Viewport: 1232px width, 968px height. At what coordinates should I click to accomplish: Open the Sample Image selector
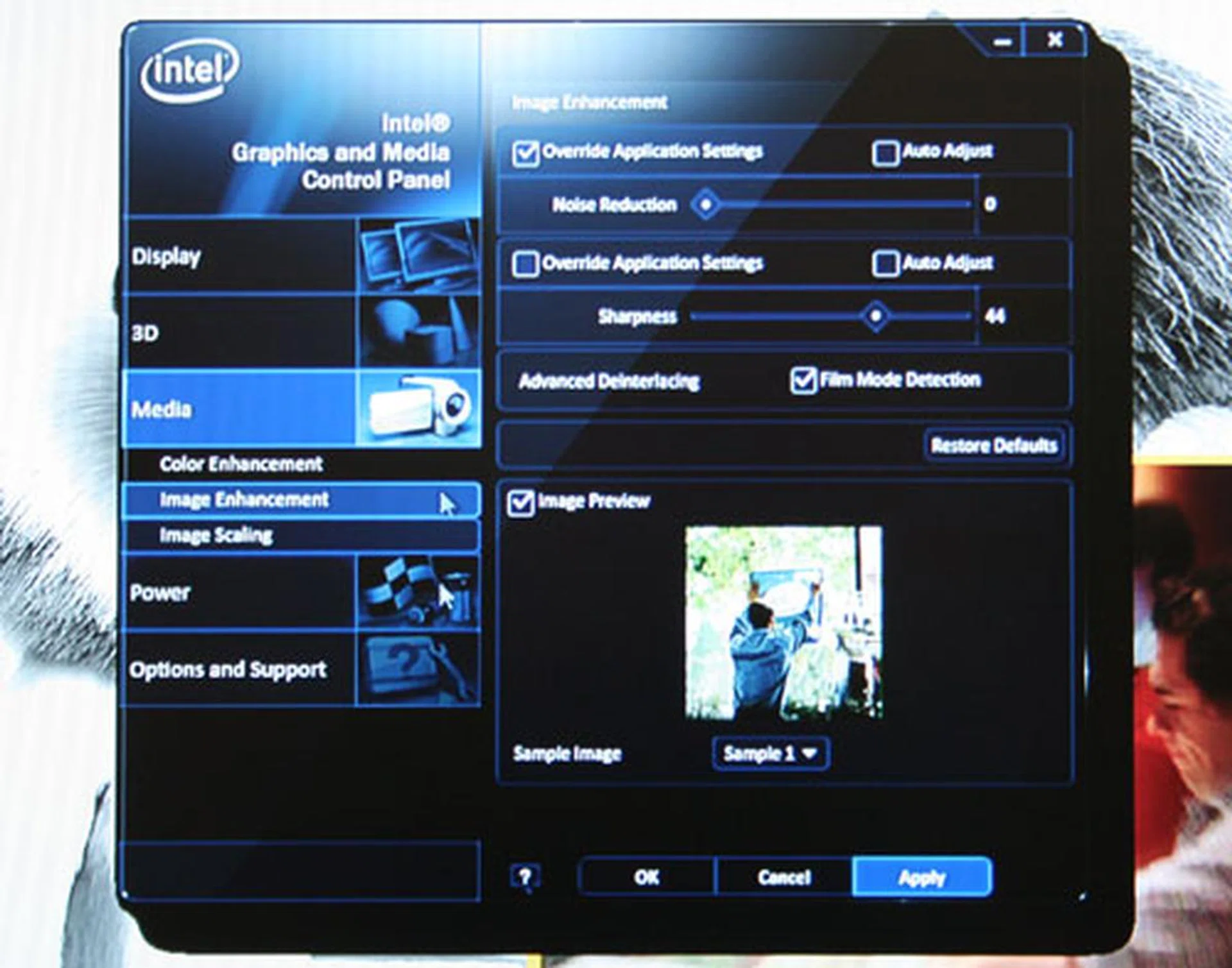coord(770,754)
